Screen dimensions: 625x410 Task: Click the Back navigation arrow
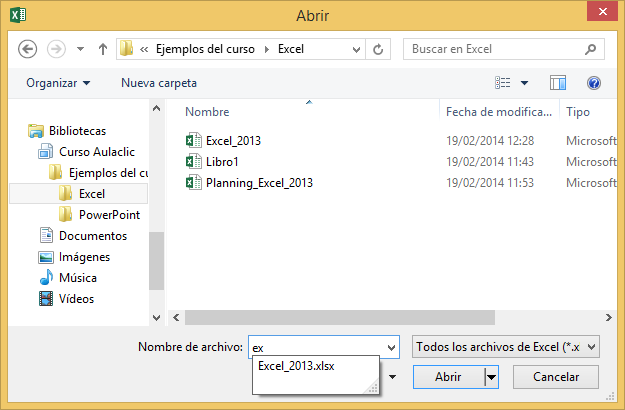click(28, 48)
